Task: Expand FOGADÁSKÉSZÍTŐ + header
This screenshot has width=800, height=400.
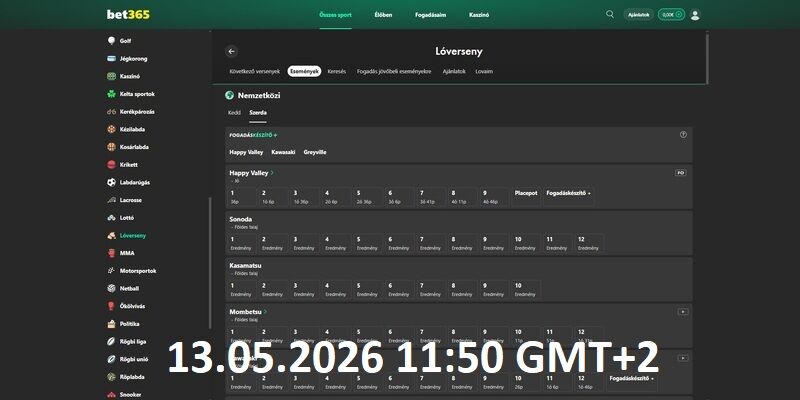Action: click(253, 135)
